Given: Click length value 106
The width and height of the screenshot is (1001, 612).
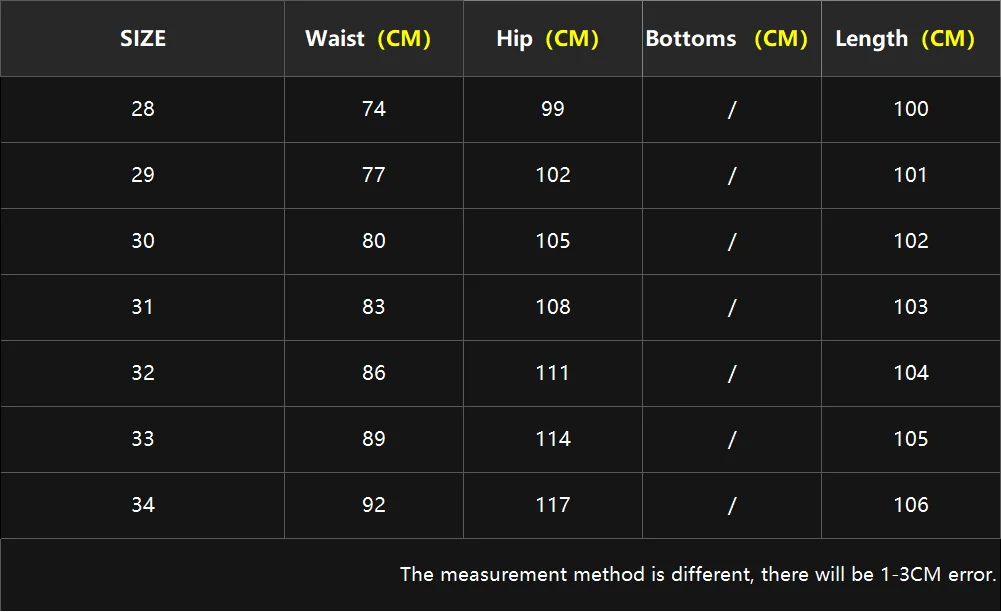Looking at the screenshot, I should [x=911, y=505].
